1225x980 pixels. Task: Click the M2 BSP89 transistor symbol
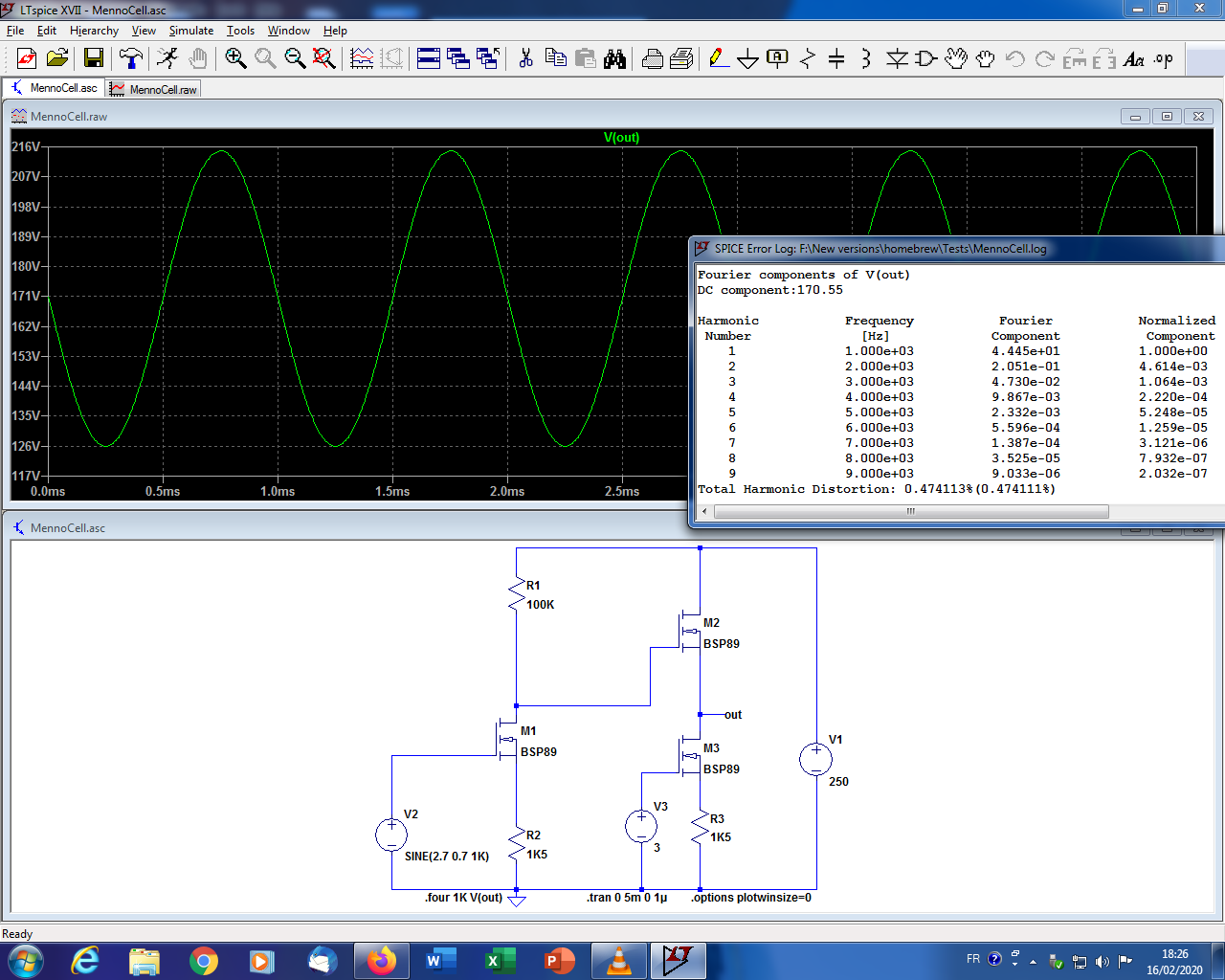(691, 632)
